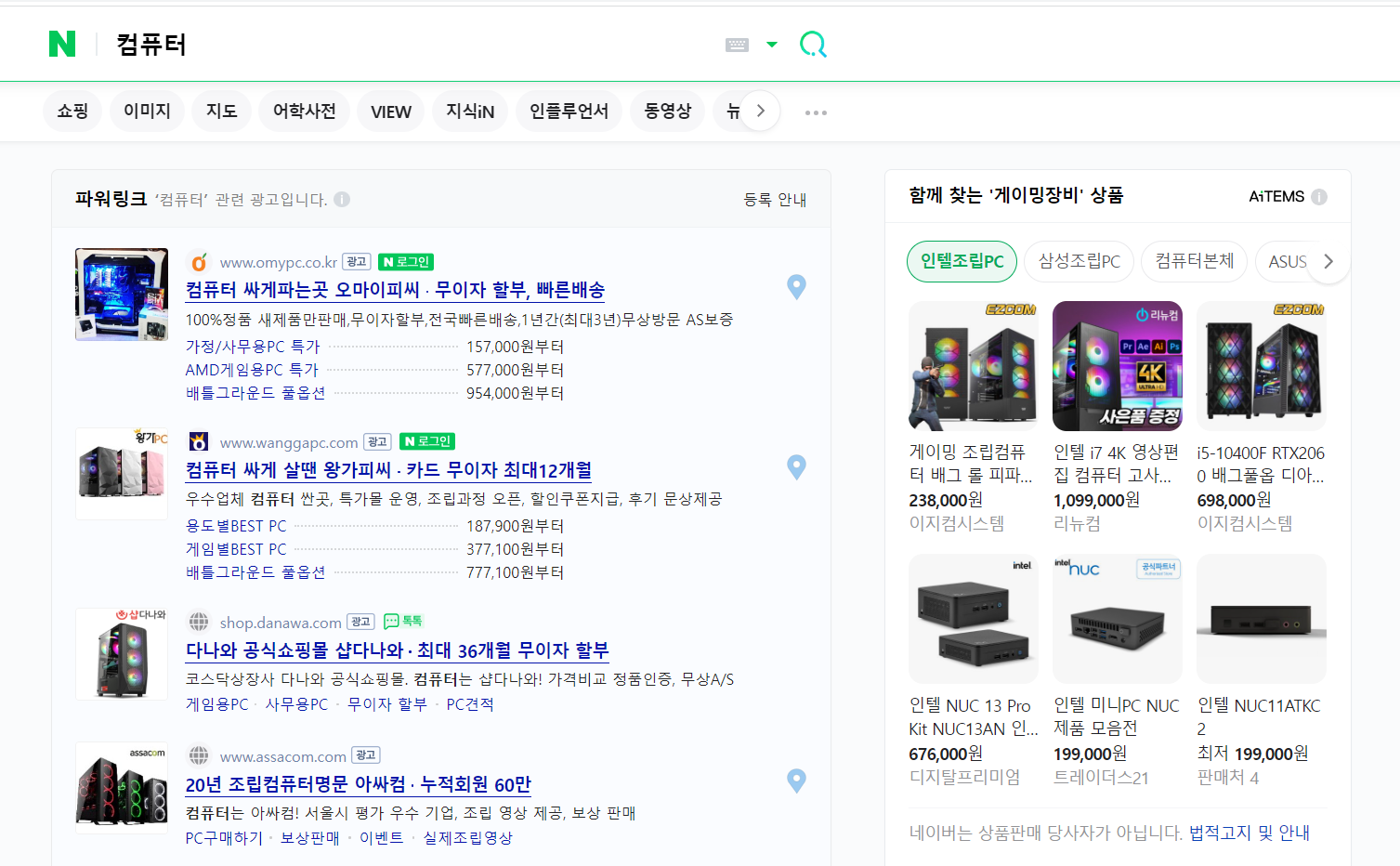
Task: Click the globe icon beside shop.danawa.com
Action: [x=199, y=622]
